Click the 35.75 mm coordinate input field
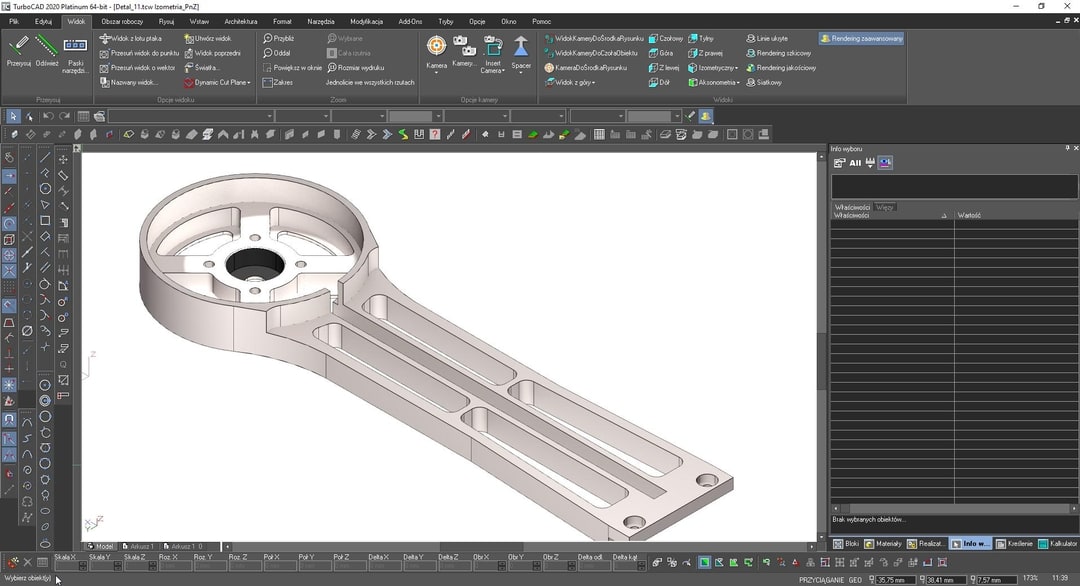The width and height of the screenshot is (1080, 586). click(893, 578)
